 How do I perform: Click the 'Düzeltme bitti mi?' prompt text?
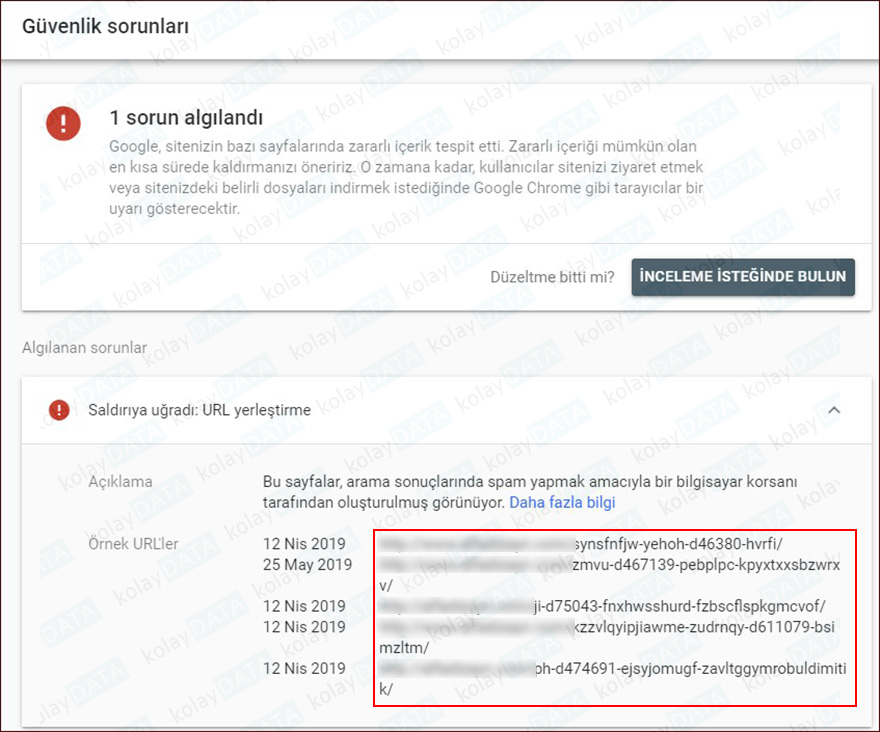tap(555, 277)
